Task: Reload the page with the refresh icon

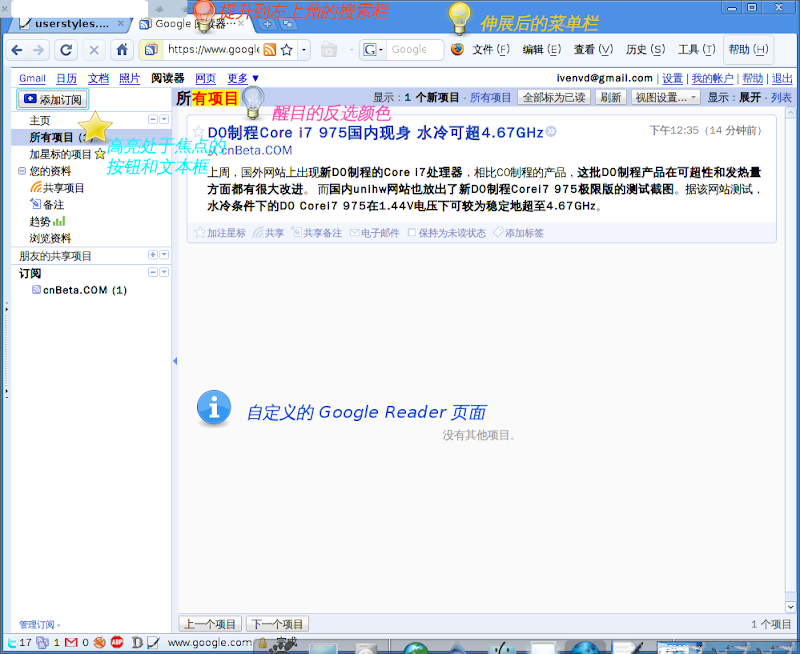Action: (66, 50)
